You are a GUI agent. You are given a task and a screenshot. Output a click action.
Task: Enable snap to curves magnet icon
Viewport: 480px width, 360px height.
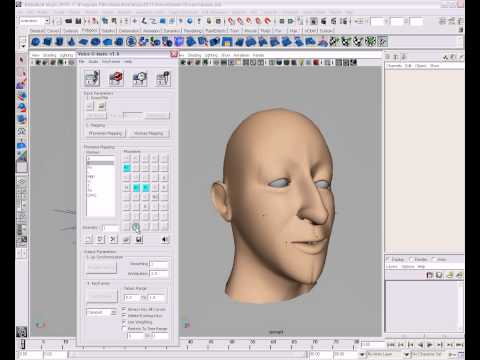click(x=240, y=21)
